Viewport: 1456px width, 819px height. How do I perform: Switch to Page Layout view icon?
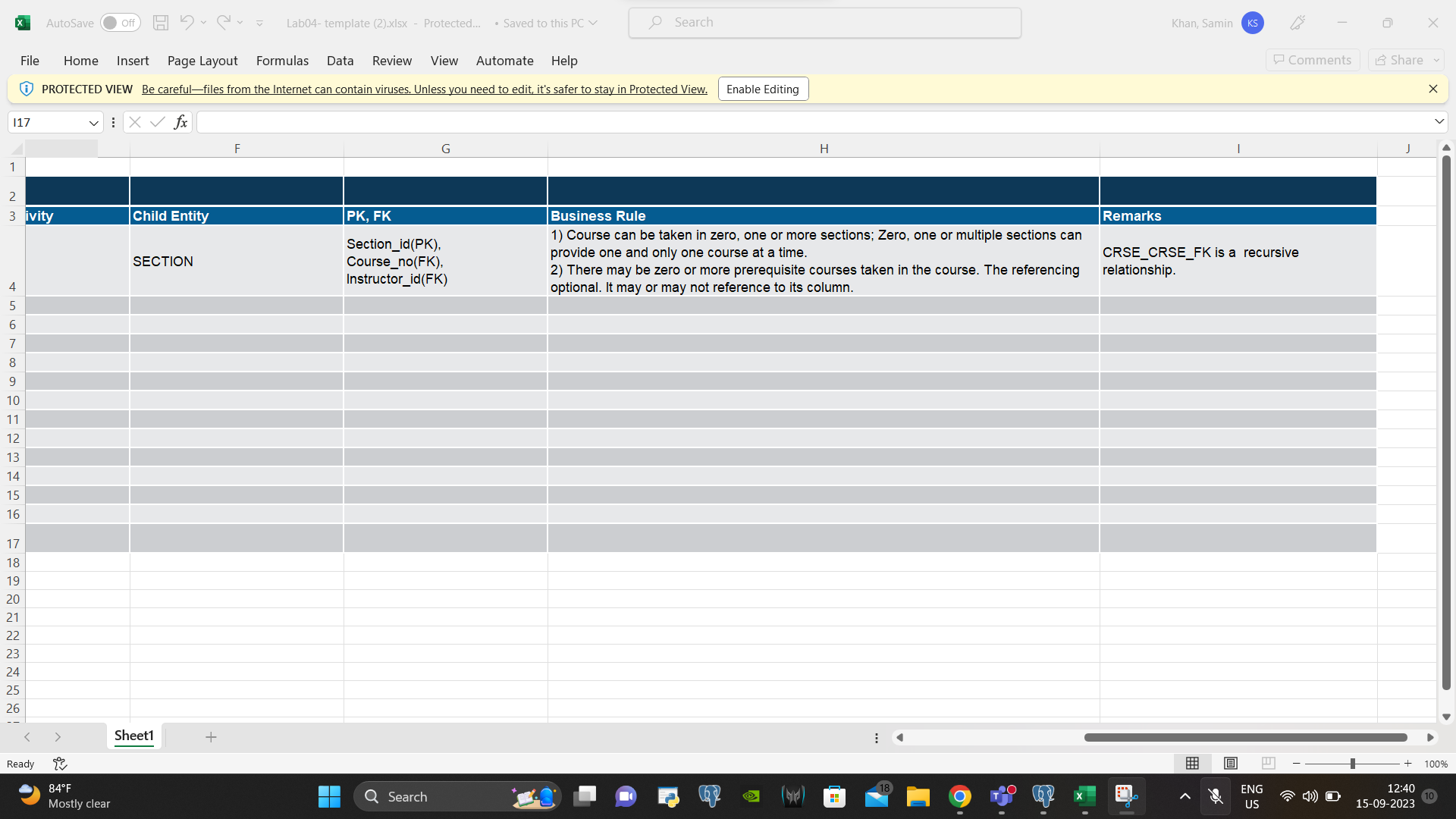(1231, 764)
